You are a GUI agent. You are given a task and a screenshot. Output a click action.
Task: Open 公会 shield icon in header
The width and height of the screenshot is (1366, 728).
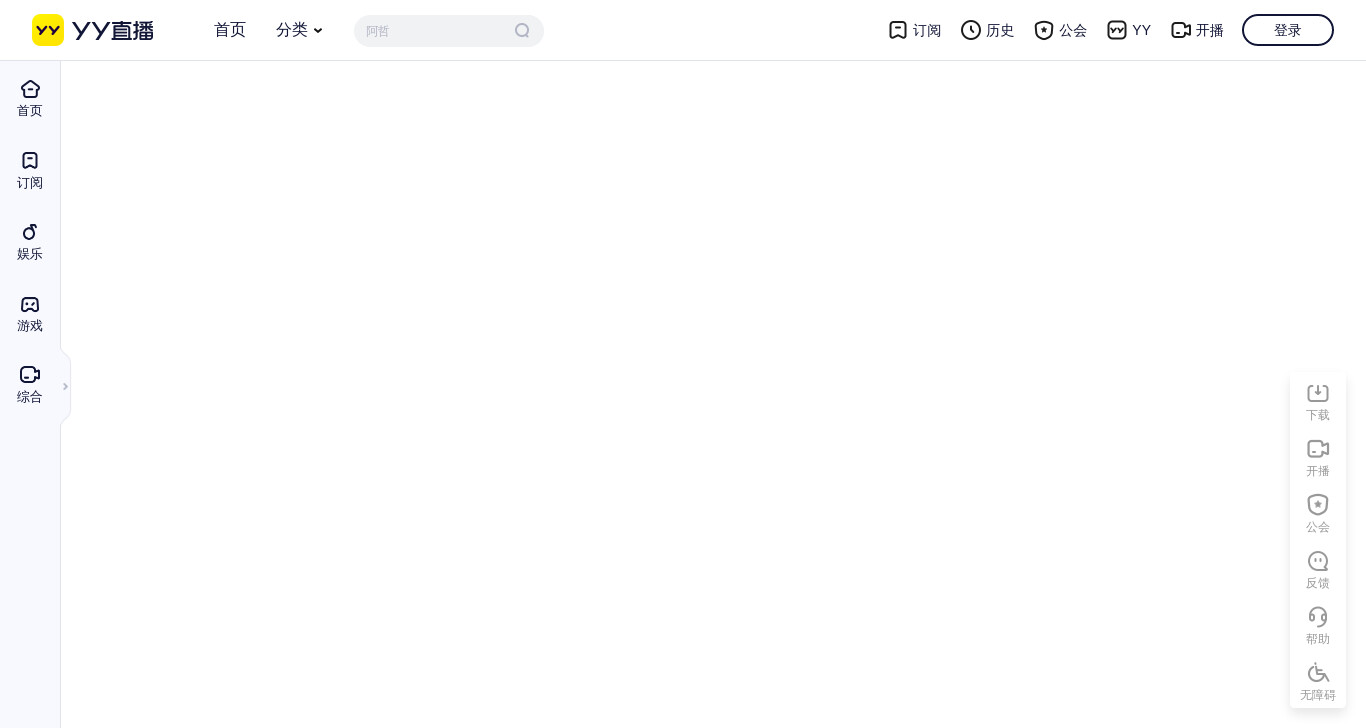1044,30
